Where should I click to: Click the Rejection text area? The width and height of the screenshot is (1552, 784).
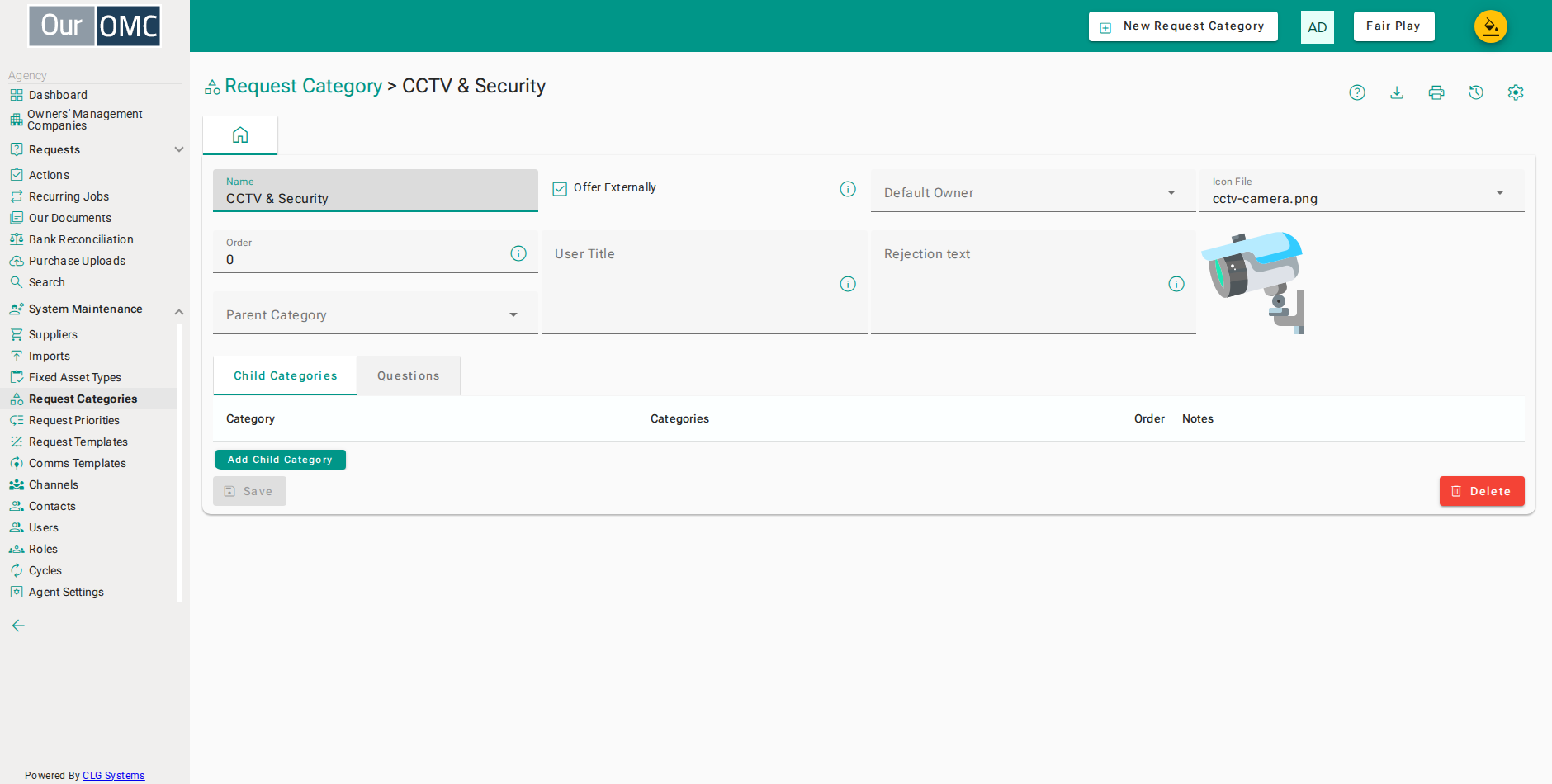pyautogui.click(x=1033, y=282)
